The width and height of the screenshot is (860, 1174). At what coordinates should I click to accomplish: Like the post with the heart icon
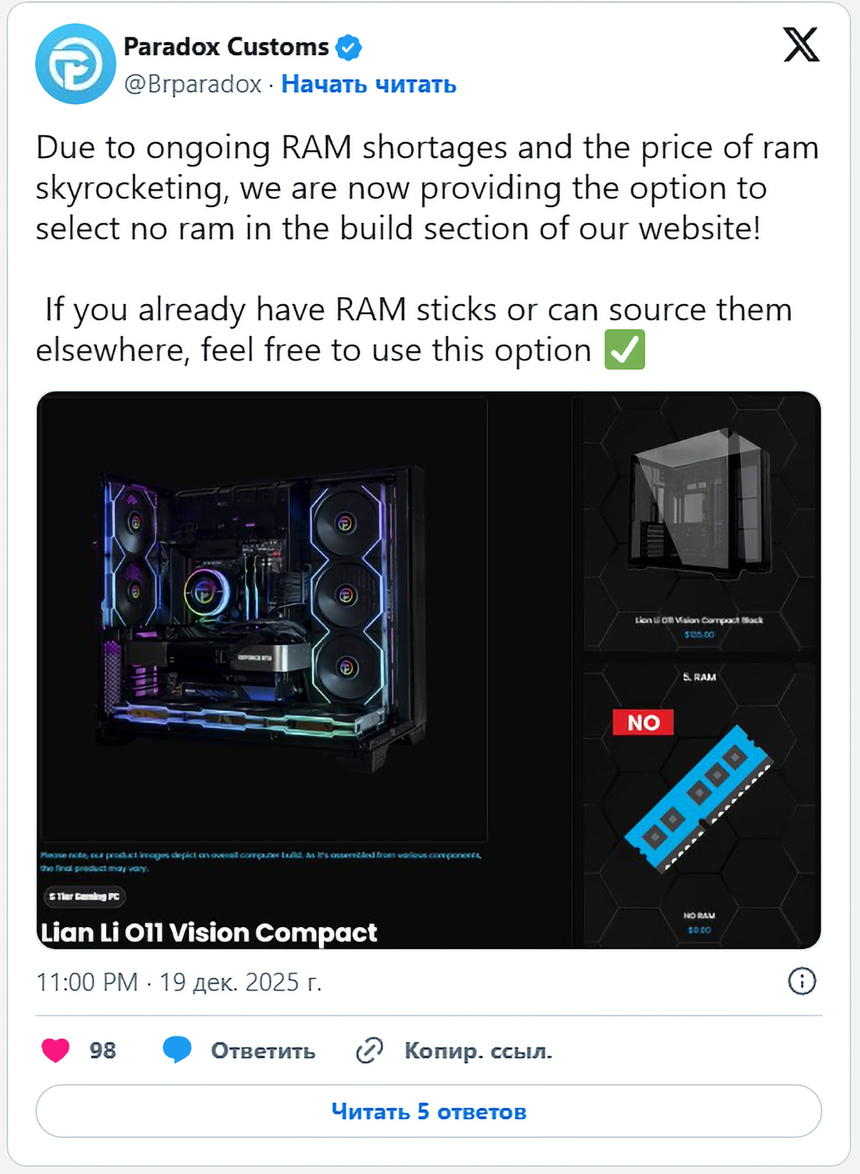click(x=55, y=1050)
